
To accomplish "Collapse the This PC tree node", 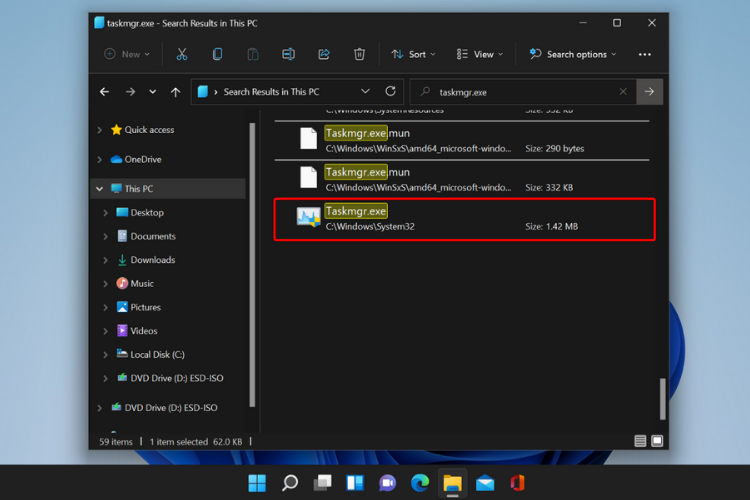I will (99, 189).
